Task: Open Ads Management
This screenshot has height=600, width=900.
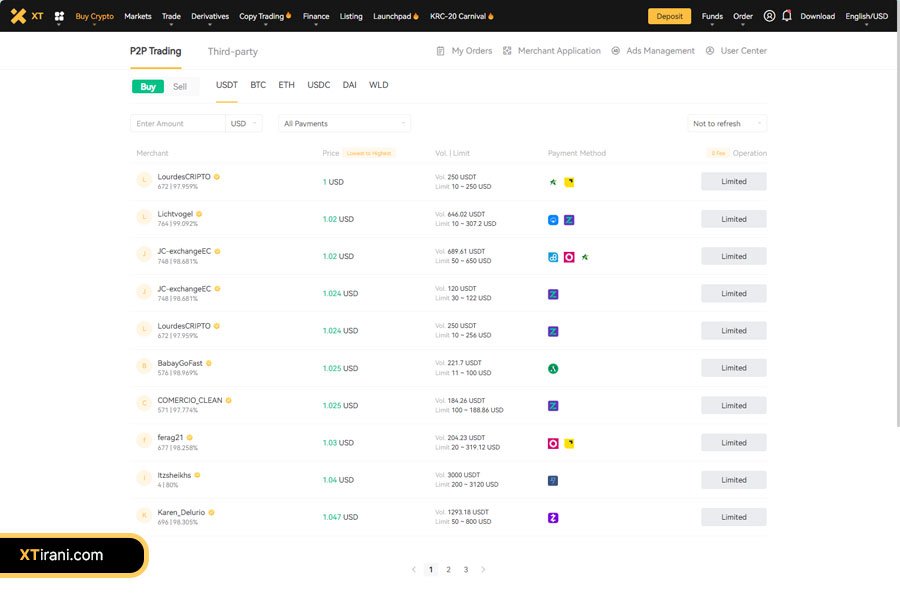Action: pos(653,51)
